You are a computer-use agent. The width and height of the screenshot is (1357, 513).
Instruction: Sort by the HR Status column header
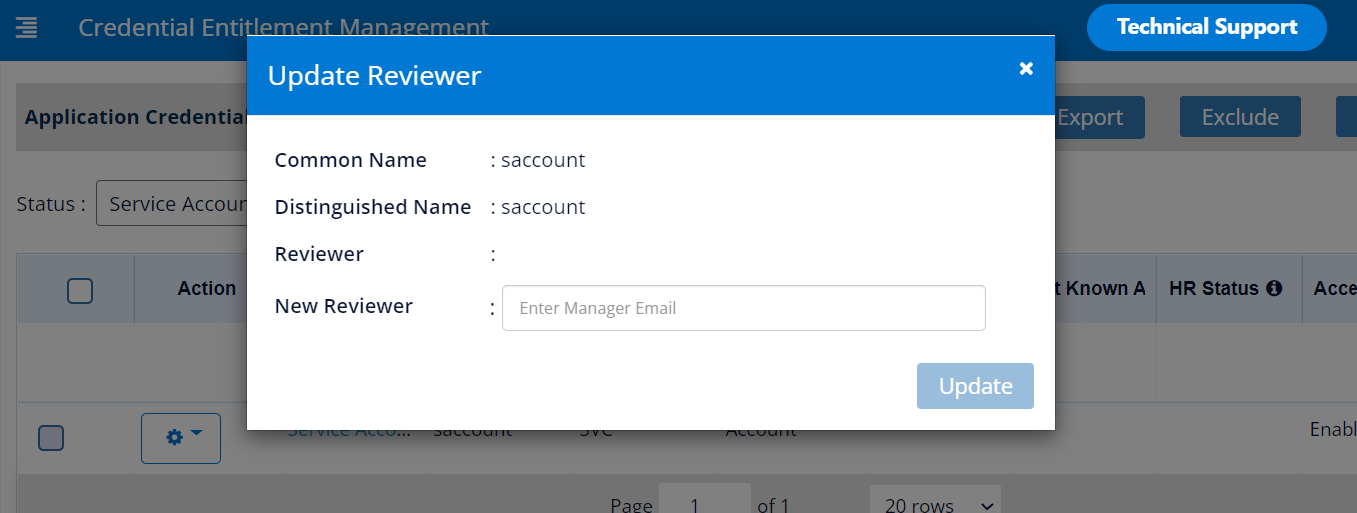[1214, 288]
